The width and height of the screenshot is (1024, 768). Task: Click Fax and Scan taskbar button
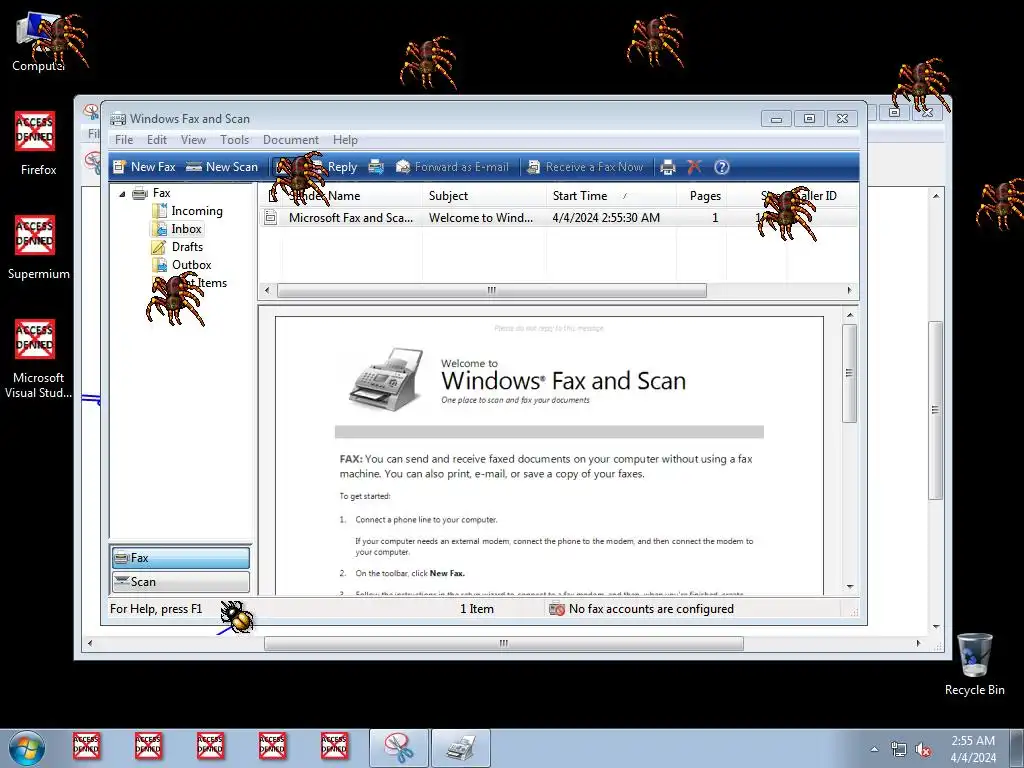coord(461,748)
